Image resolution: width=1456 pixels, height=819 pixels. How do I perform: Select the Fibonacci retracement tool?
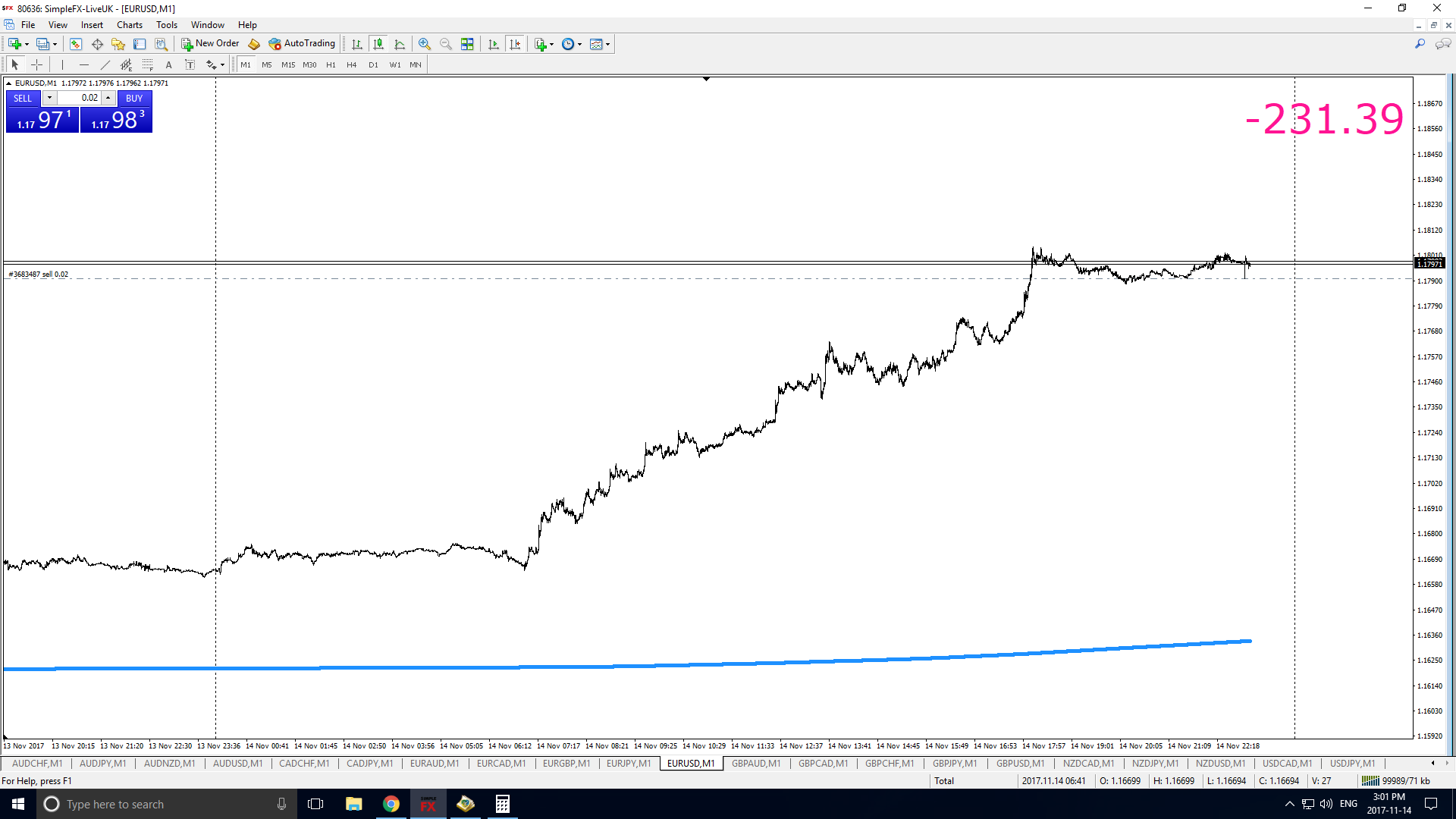point(148,64)
